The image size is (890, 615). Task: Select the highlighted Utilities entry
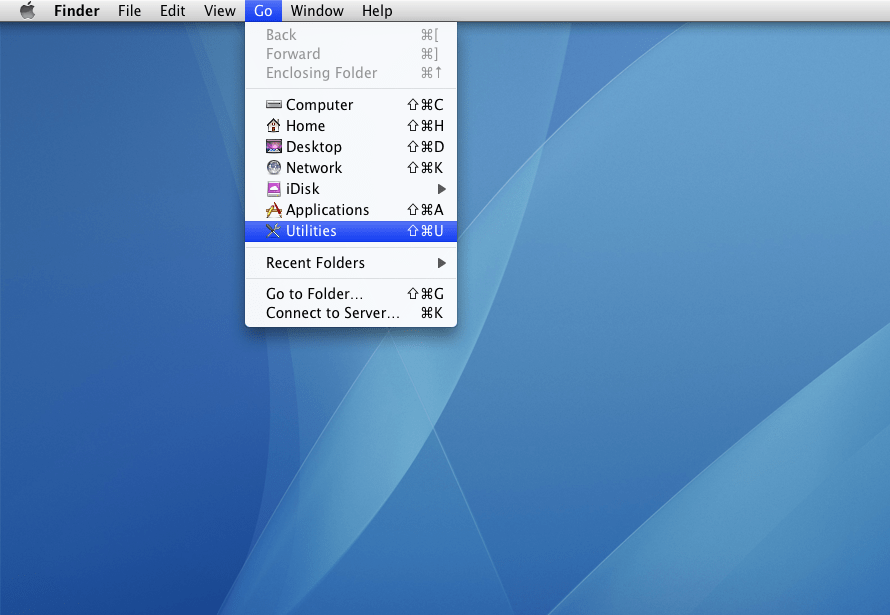(x=351, y=231)
